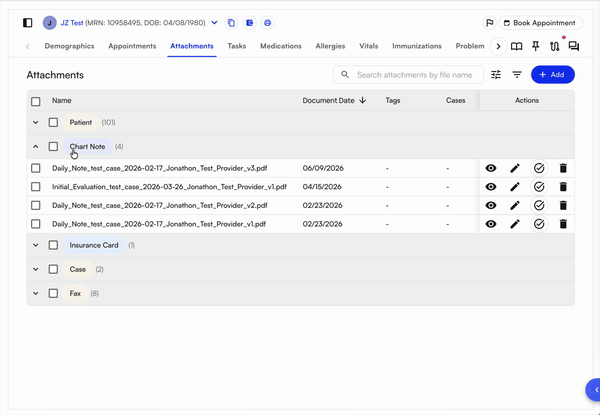View Initial_Evaluation v1 with eye icon

491,187
